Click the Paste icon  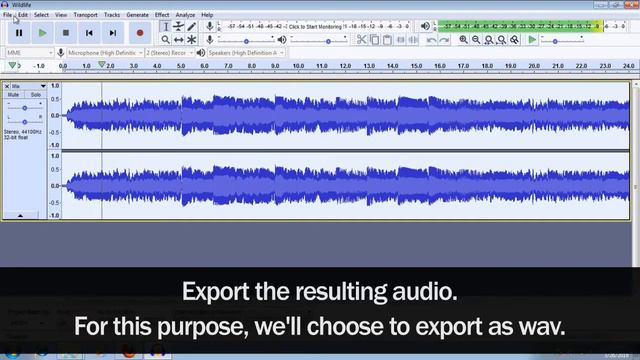pyautogui.click(x=387, y=40)
